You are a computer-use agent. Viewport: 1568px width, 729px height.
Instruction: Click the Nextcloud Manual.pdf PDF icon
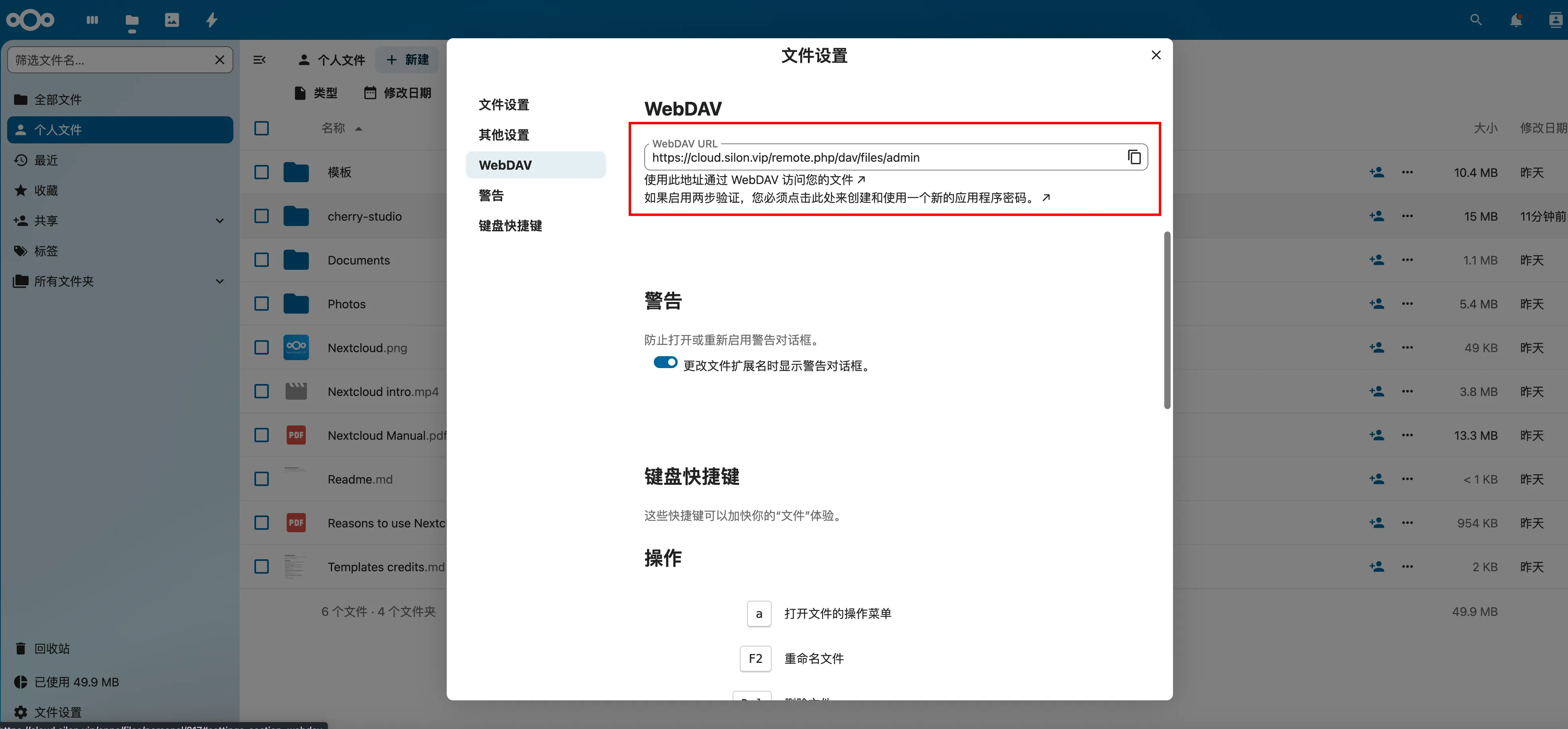(296, 435)
